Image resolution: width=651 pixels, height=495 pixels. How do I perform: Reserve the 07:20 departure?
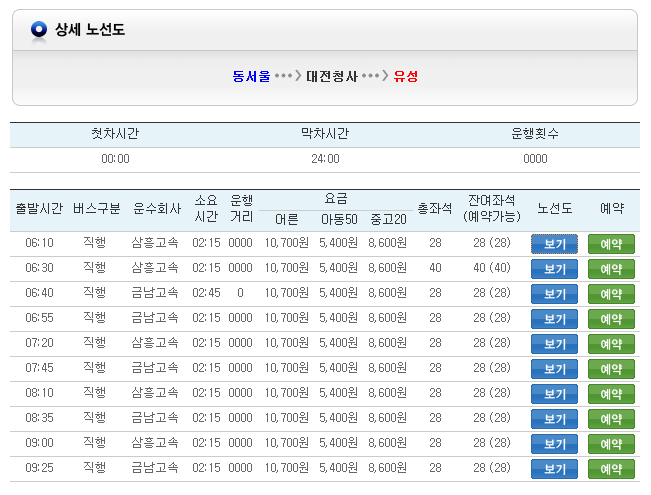[611, 343]
